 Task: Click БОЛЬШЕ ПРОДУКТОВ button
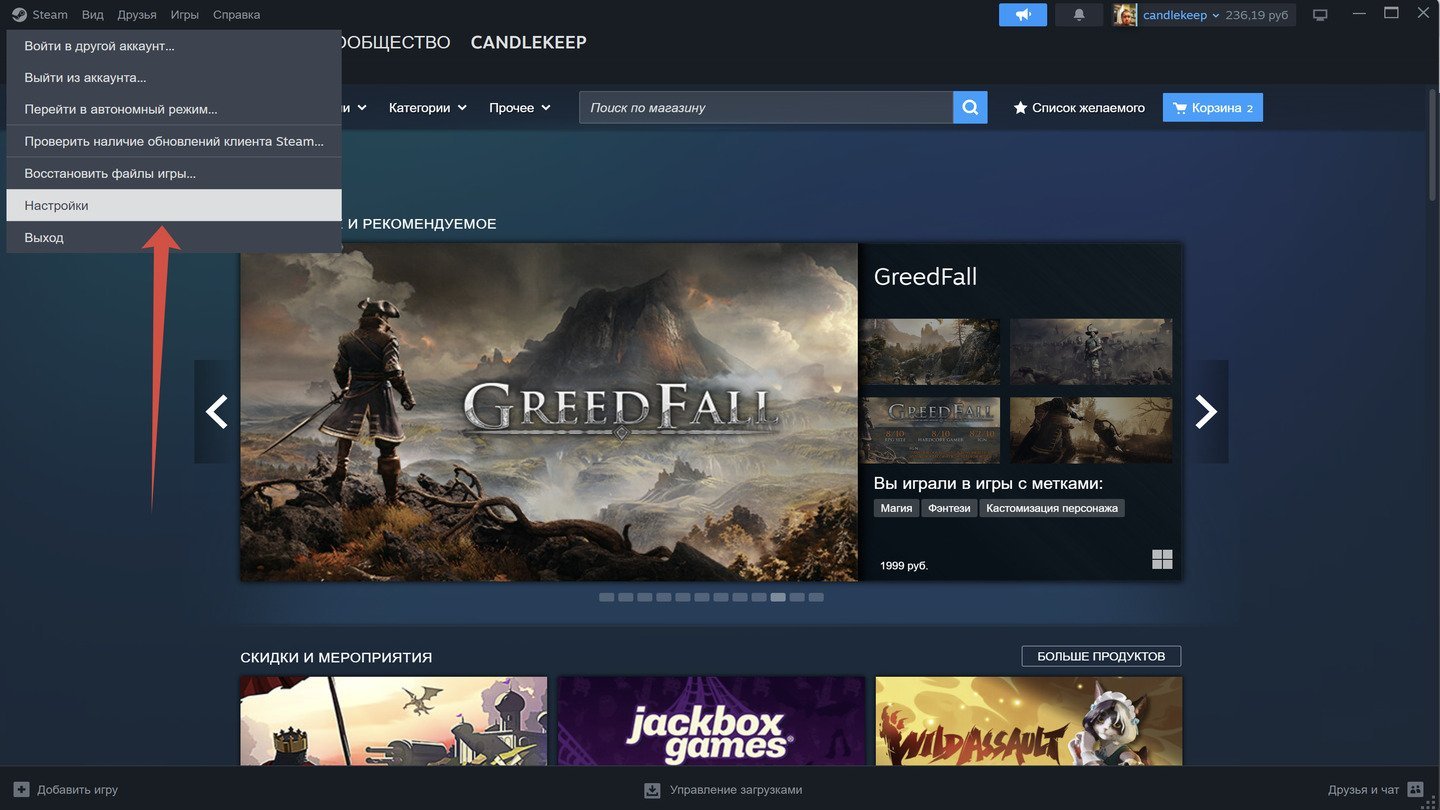[x=1100, y=656]
